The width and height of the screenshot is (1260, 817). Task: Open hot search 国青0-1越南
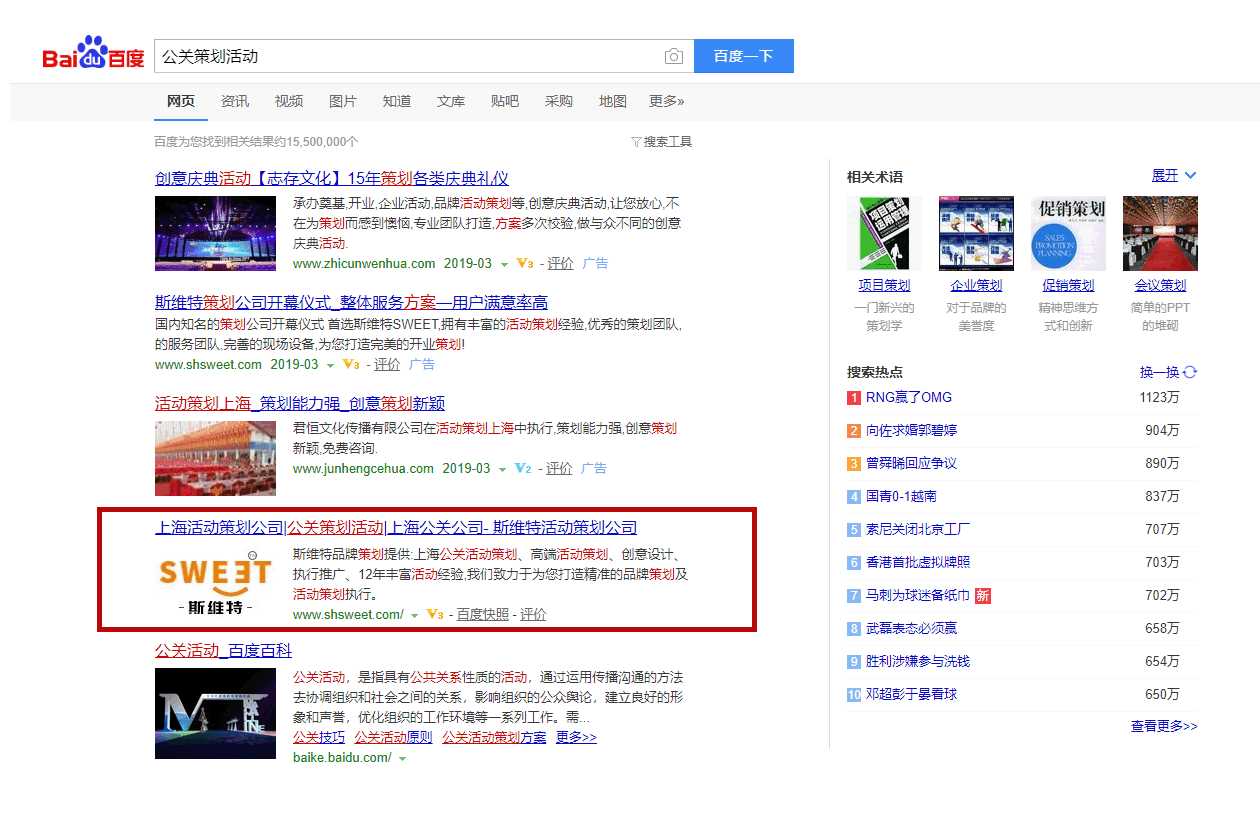coord(901,496)
